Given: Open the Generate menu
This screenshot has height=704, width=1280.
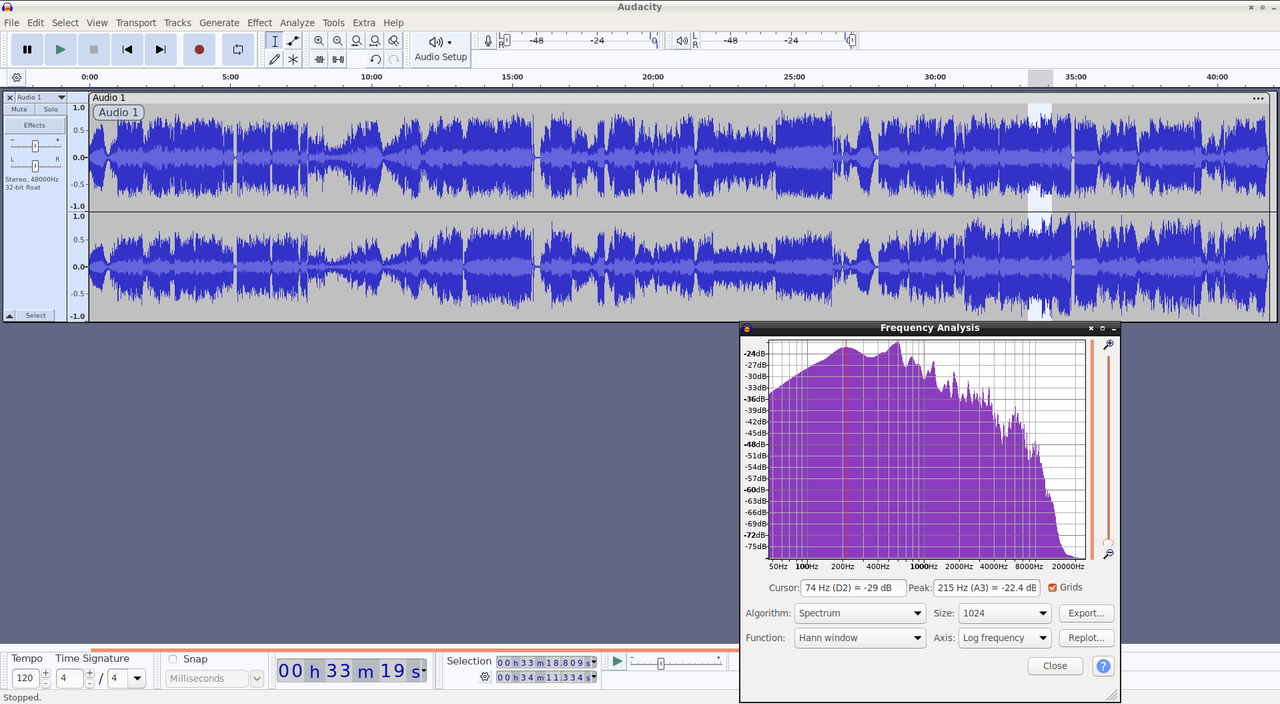Looking at the screenshot, I should (219, 22).
